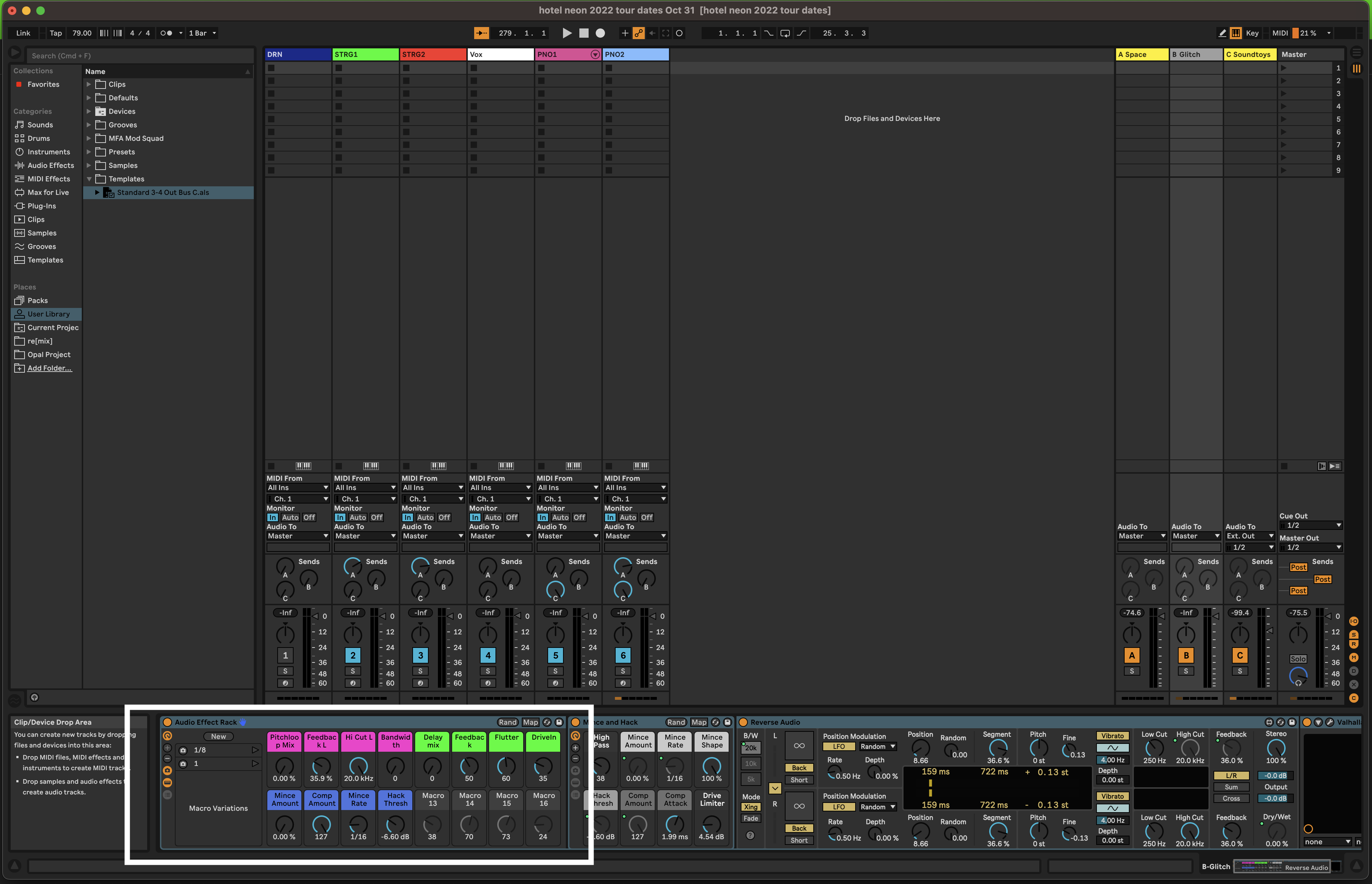Toggle Audio Effect Rack device activator
The image size is (1372, 884).
point(167,722)
